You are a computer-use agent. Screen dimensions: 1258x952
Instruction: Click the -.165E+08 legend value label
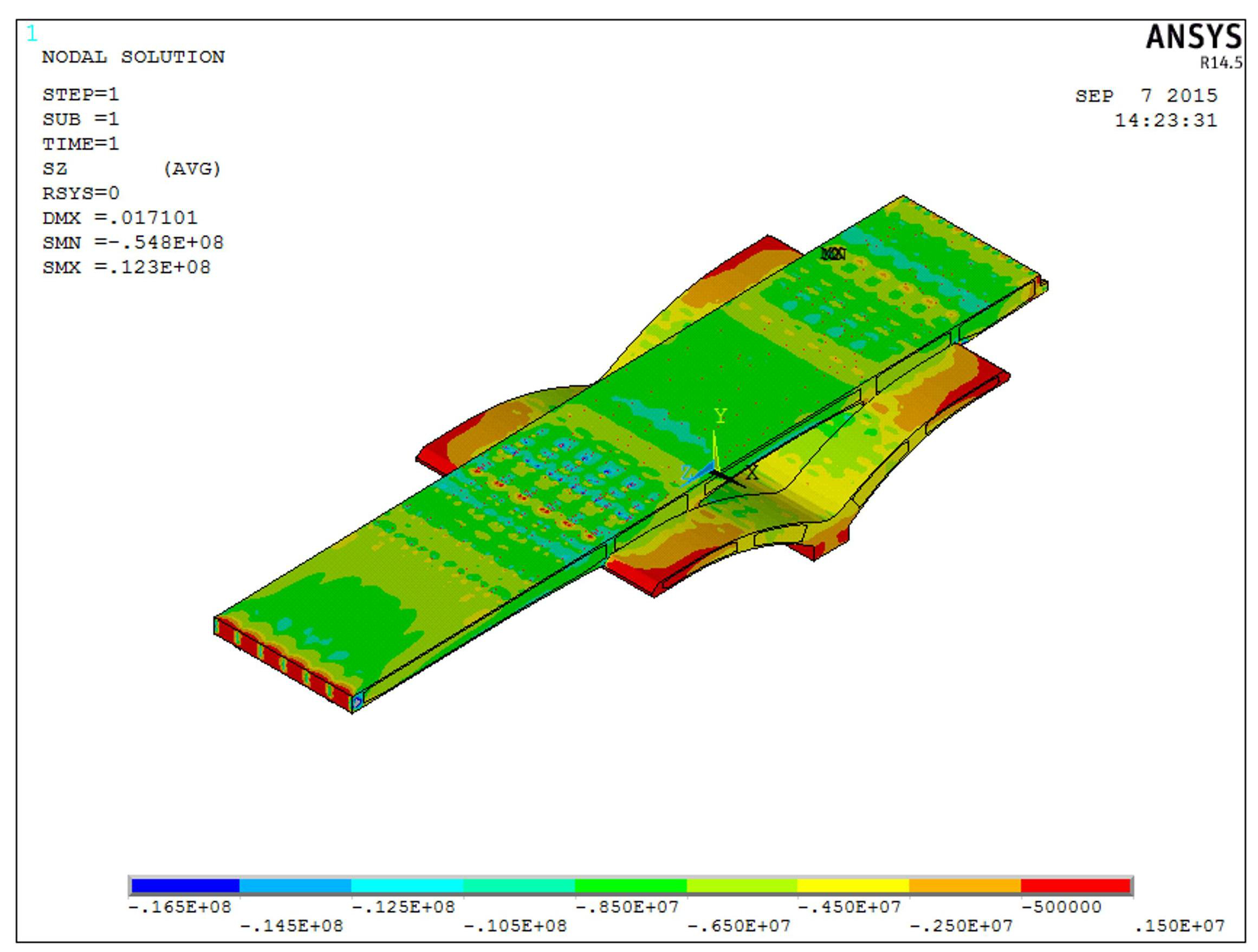pyautogui.click(x=180, y=906)
